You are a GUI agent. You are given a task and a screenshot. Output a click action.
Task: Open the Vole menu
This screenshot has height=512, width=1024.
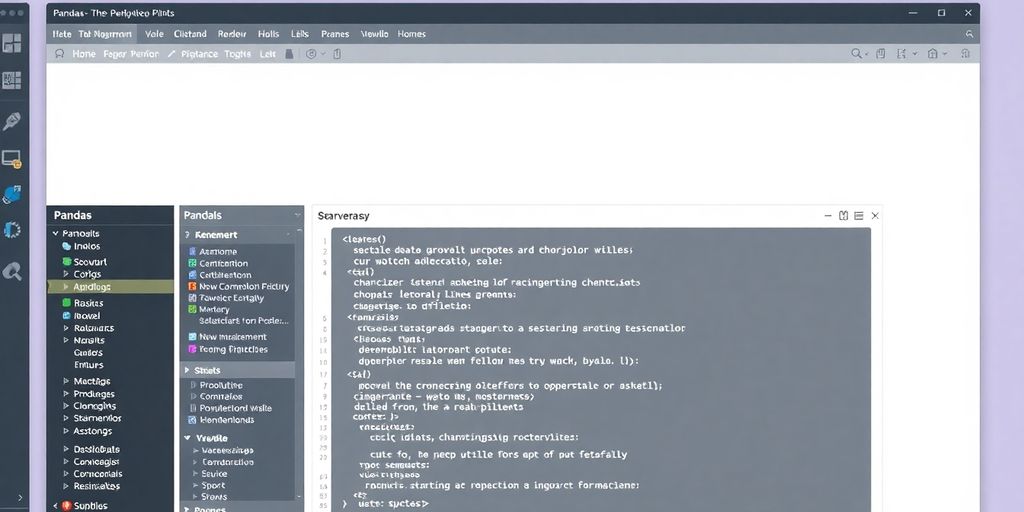pos(154,34)
